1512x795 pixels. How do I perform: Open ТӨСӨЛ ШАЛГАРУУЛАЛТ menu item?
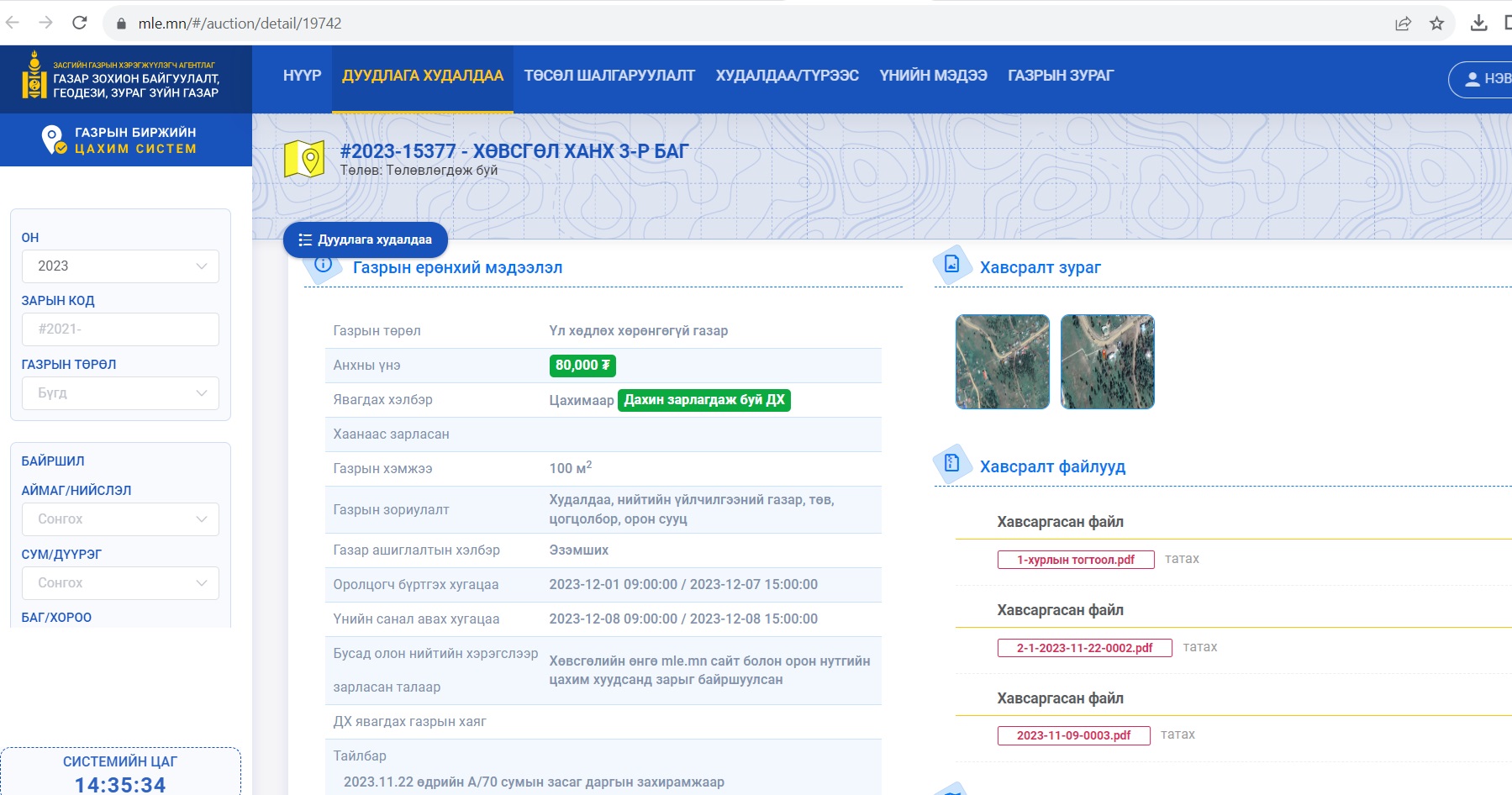click(609, 76)
